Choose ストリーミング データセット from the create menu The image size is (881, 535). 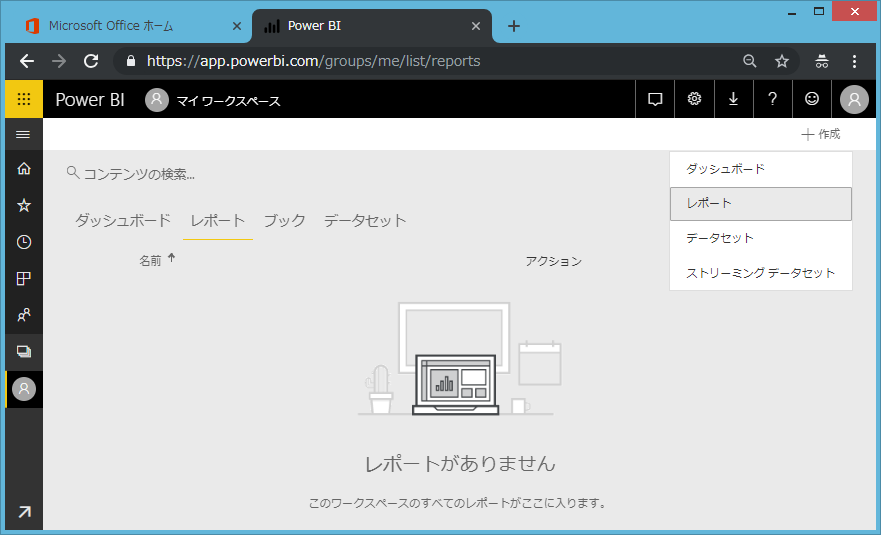[761, 273]
